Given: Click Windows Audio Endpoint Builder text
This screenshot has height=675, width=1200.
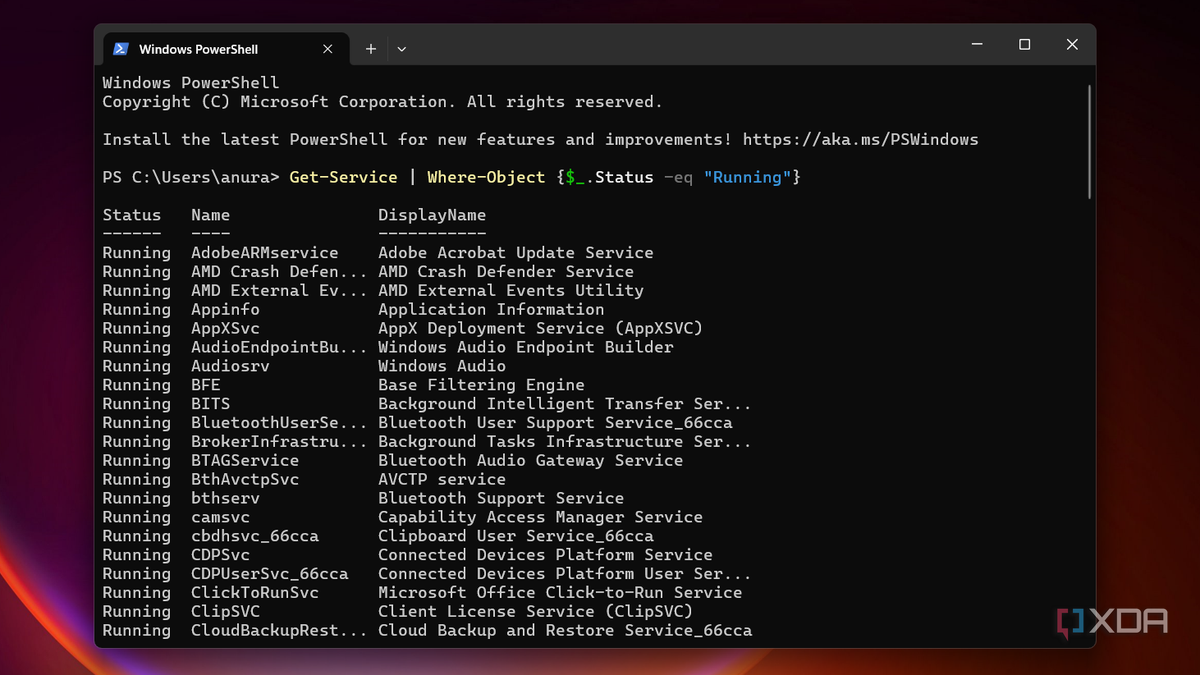Looking at the screenshot, I should 525,347.
